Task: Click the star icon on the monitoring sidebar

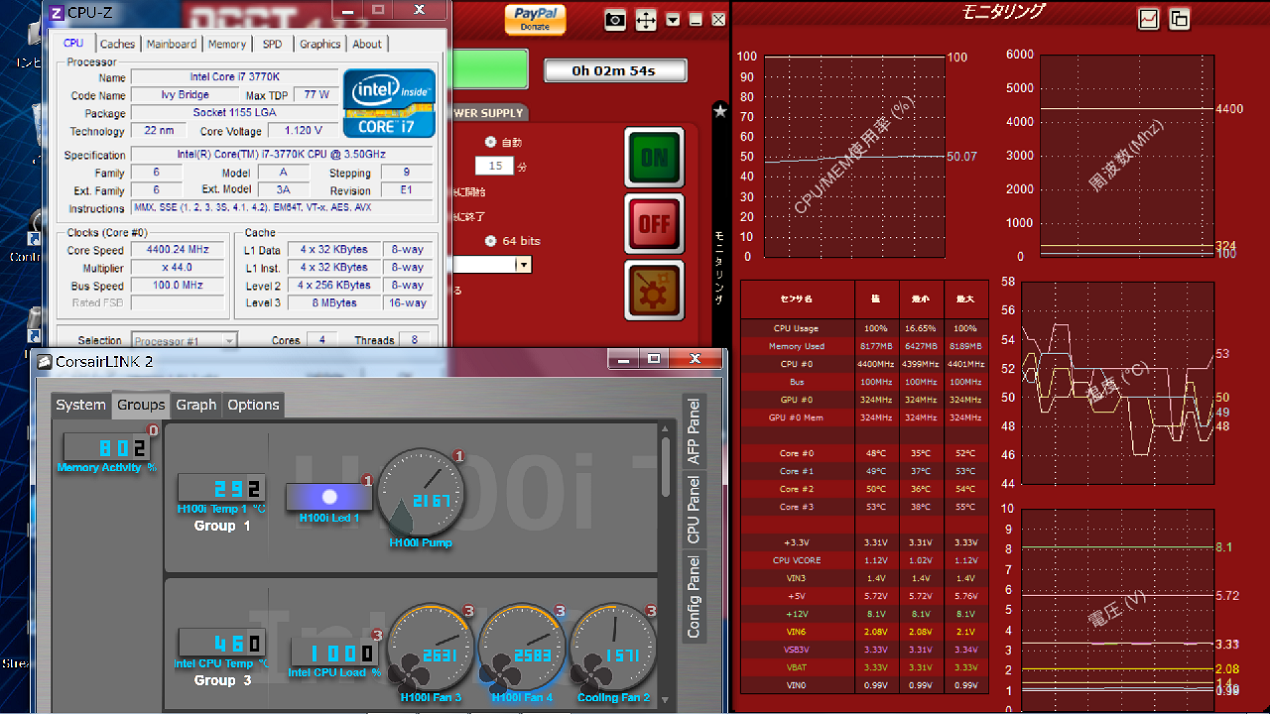Action: point(719,111)
